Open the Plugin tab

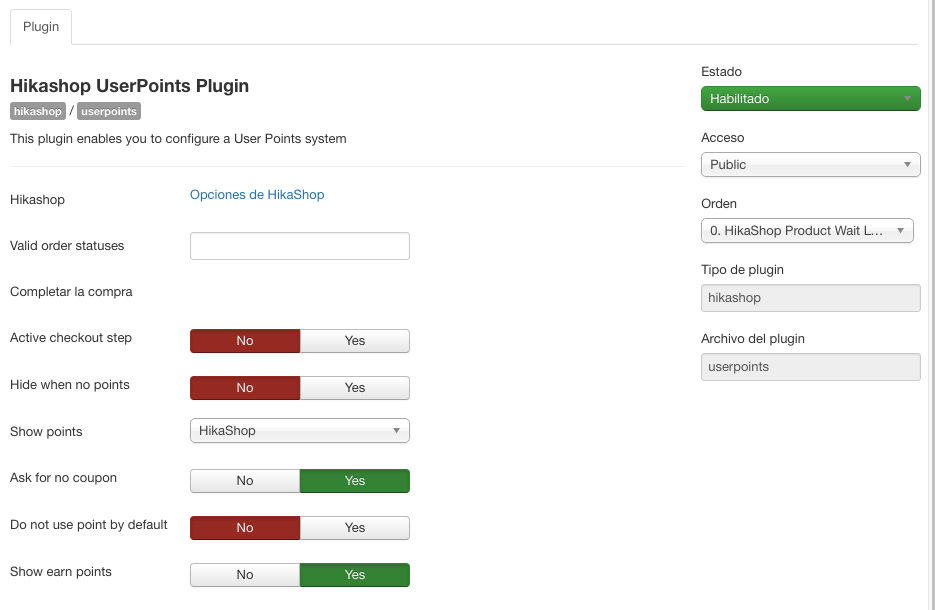[x=41, y=27]
